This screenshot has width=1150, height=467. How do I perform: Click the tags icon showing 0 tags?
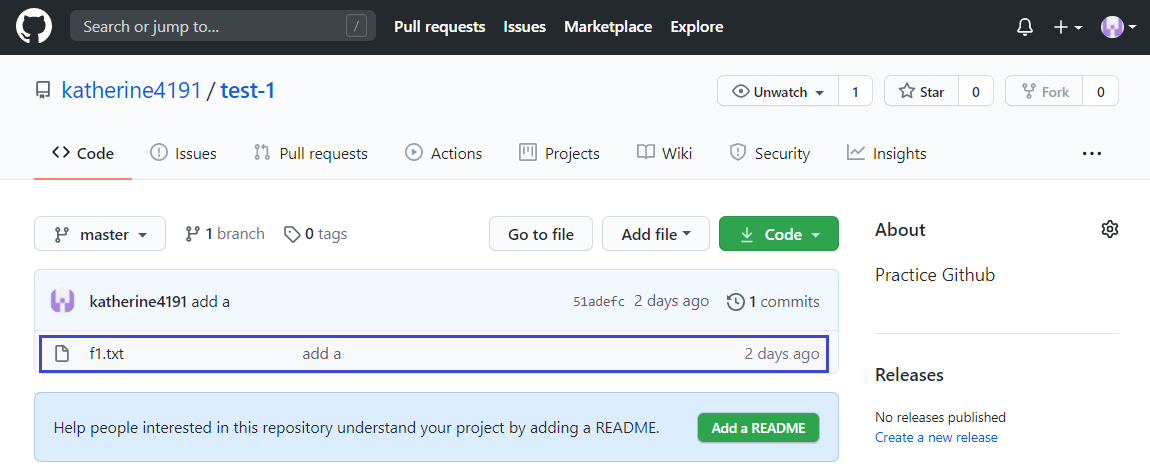(292, 235)
